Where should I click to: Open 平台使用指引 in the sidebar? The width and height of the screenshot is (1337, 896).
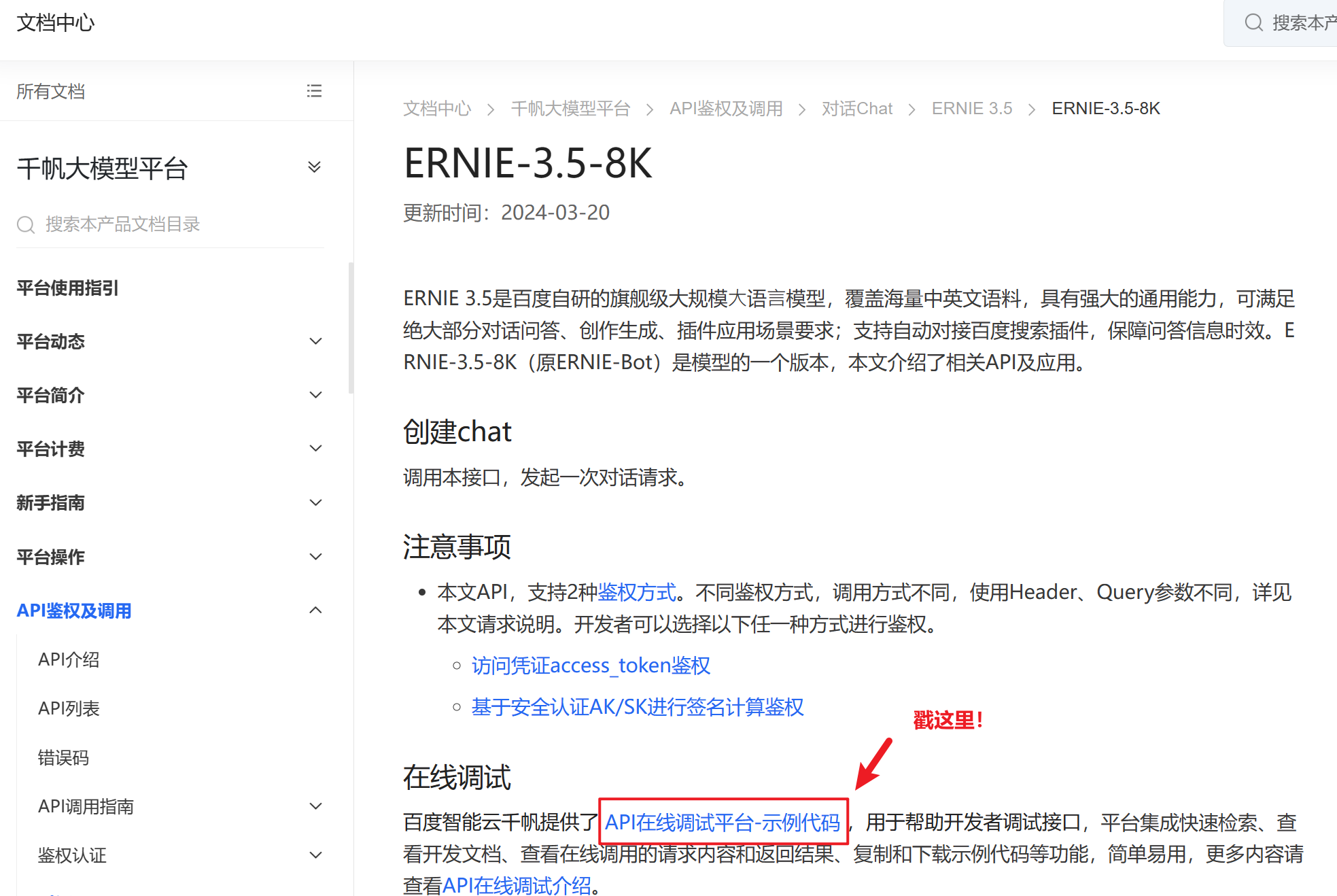point(68,288)
